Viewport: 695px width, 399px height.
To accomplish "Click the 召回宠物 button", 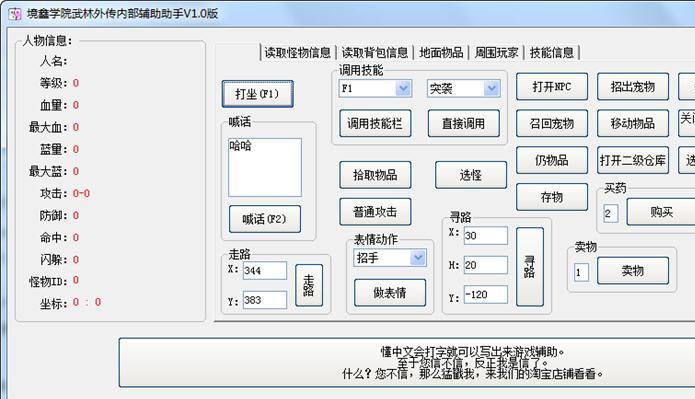I will click(552, 123).
